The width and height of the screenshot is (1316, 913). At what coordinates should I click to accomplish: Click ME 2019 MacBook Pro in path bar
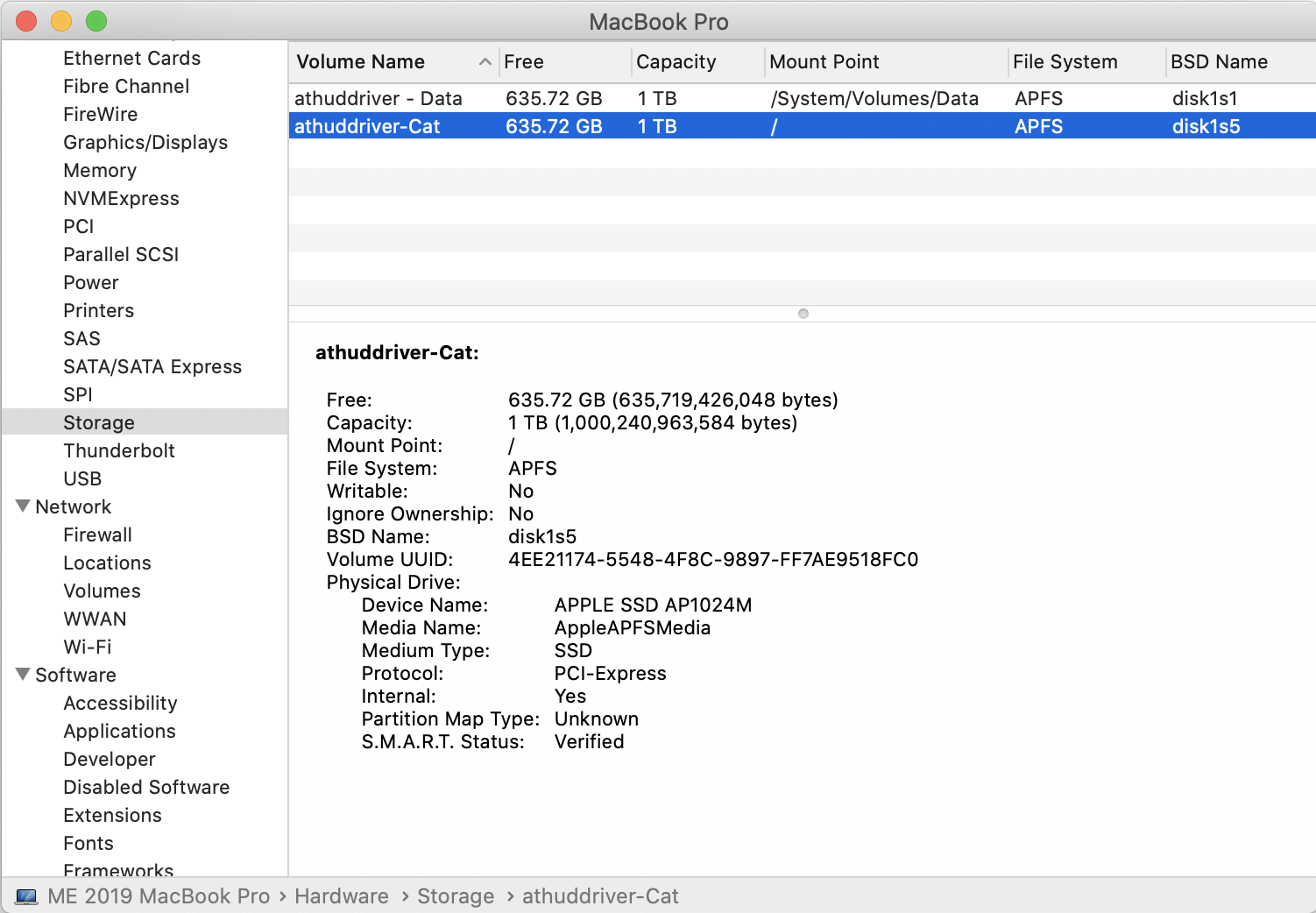click(x=159, y=896)
